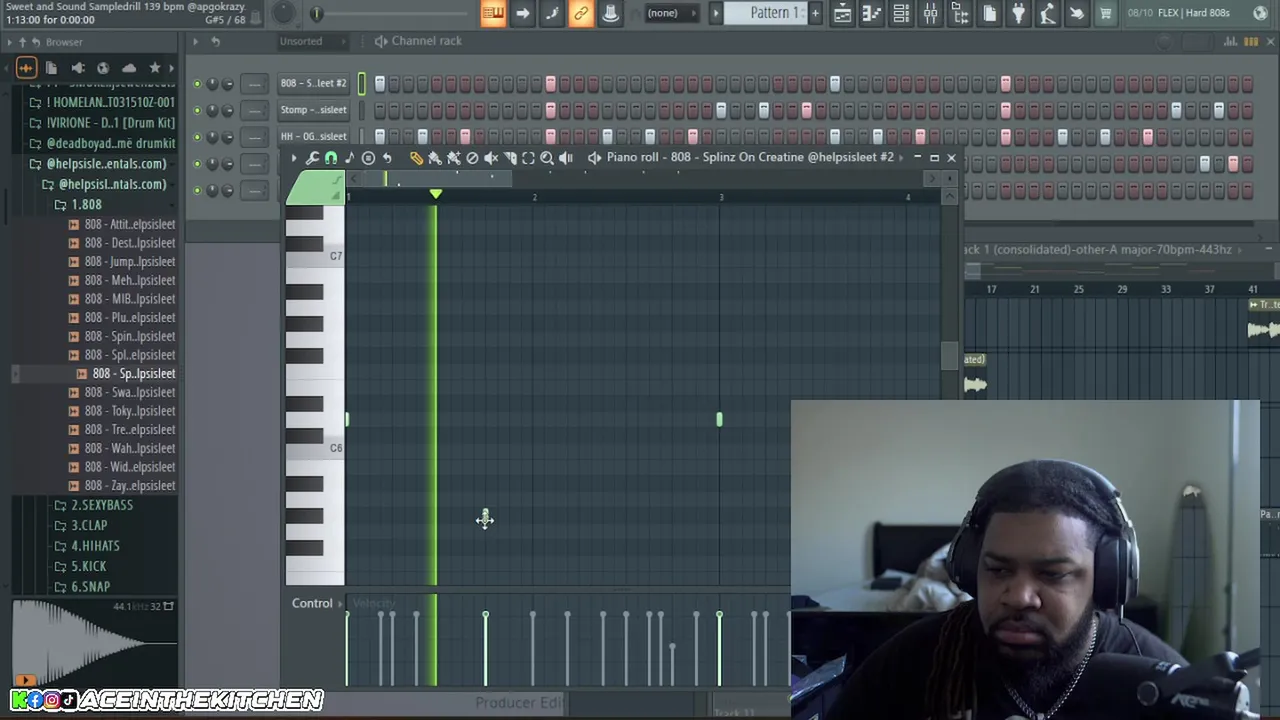Open the piano roll main menu arrow

(293, 158)
